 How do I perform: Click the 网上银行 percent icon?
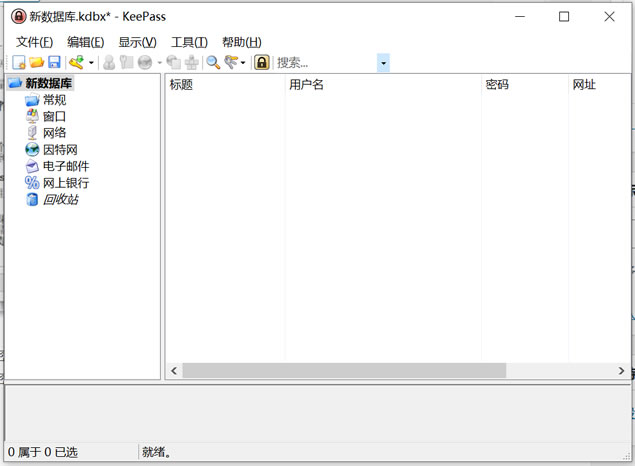[32, 183]
